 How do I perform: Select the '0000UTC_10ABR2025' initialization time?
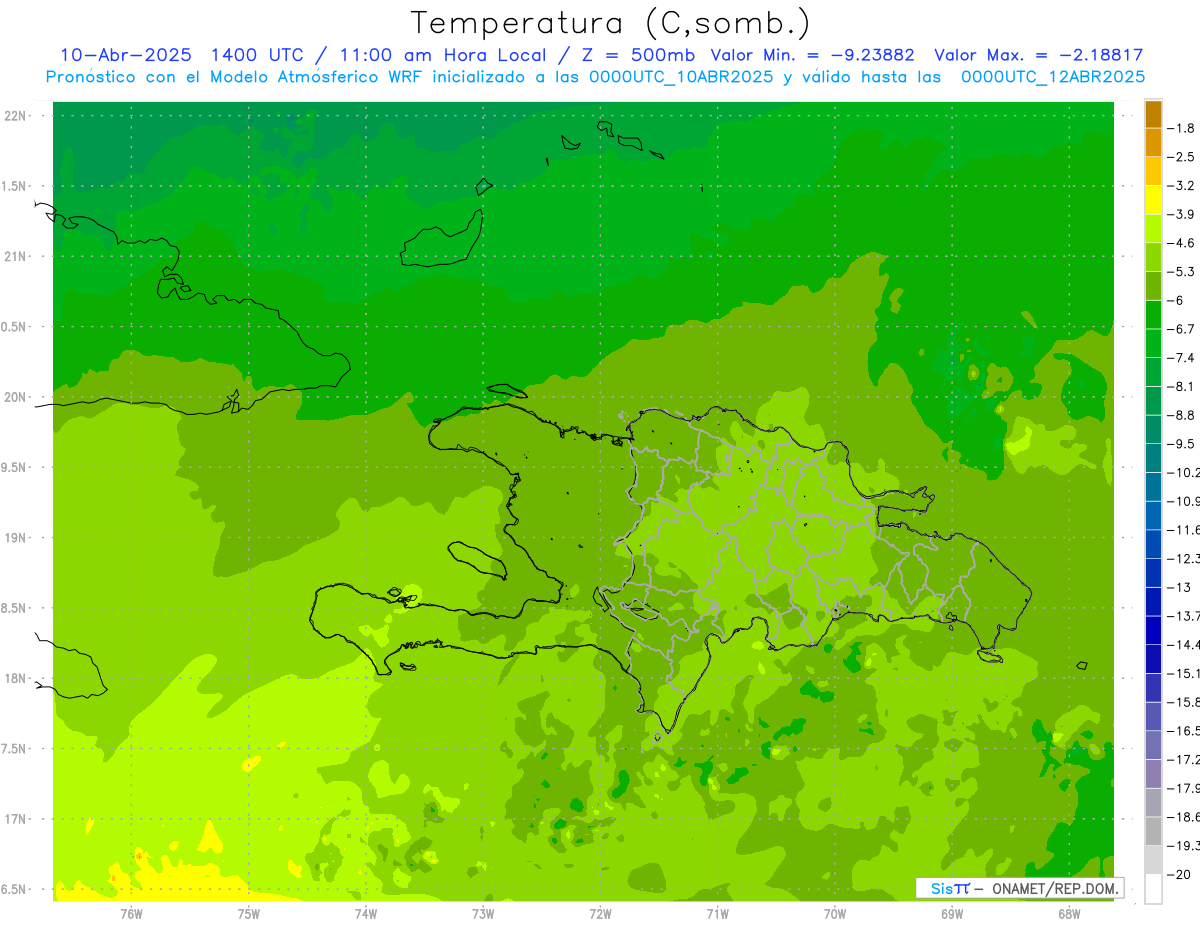tap(682, 77)
